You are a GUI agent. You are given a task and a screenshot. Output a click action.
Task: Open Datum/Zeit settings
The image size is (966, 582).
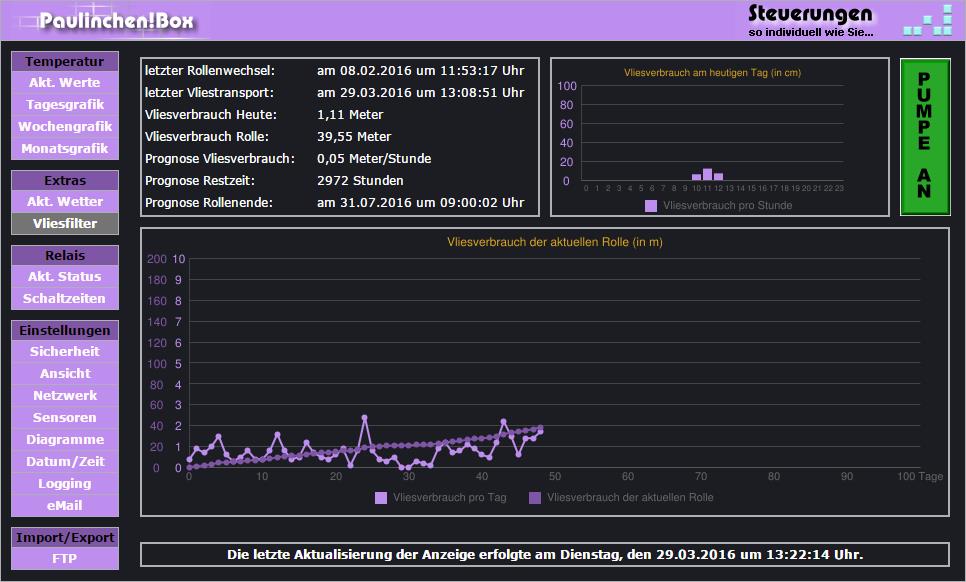[x=64, y=462]
